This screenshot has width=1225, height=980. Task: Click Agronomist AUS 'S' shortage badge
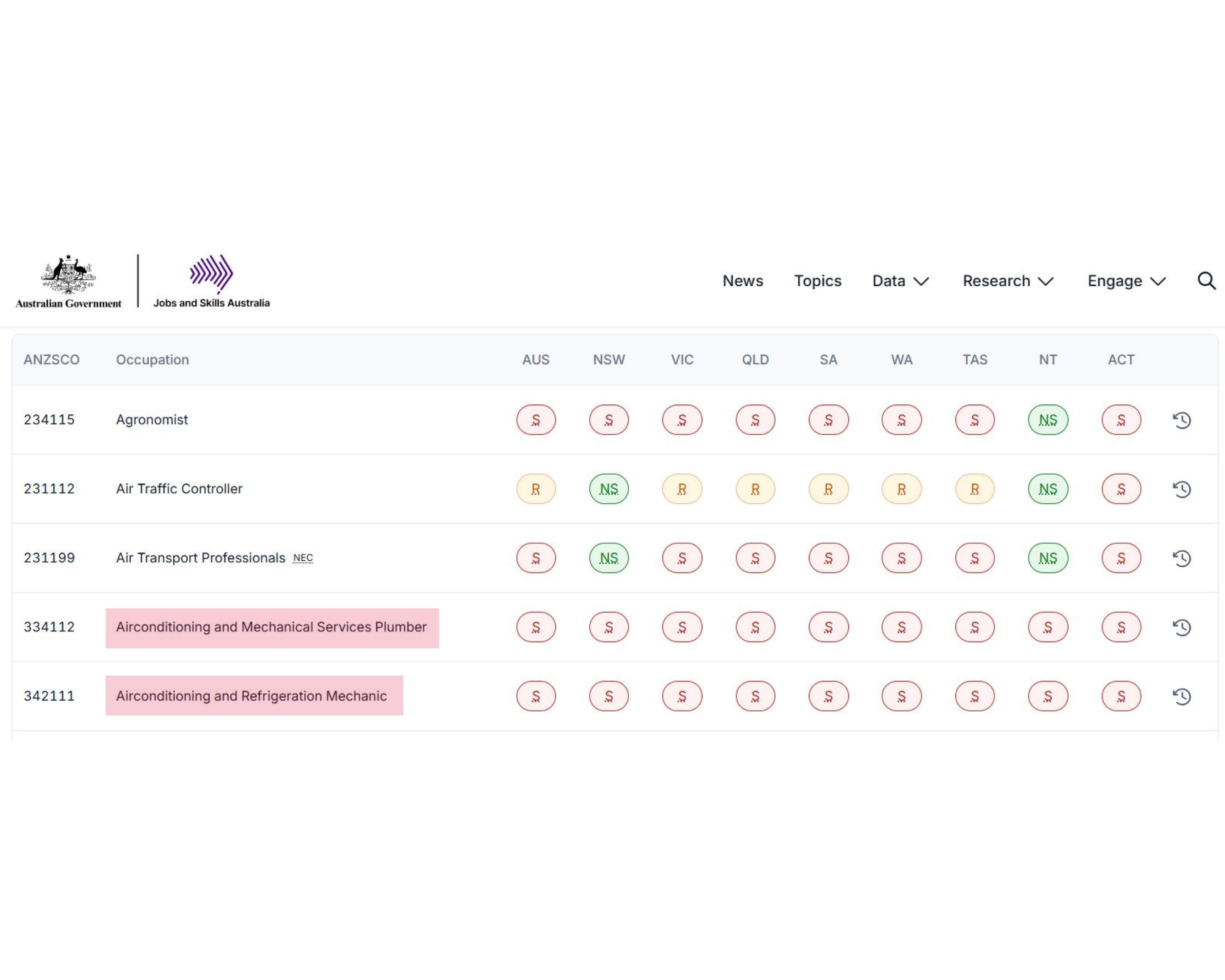[536, 420]
